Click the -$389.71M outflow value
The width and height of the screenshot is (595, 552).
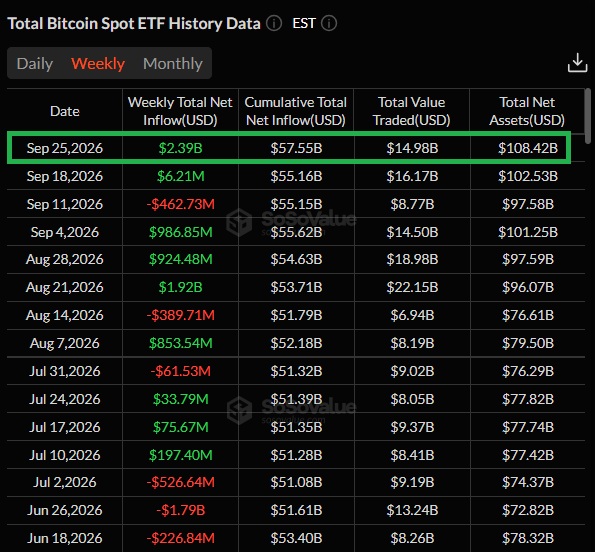point(180,315)
